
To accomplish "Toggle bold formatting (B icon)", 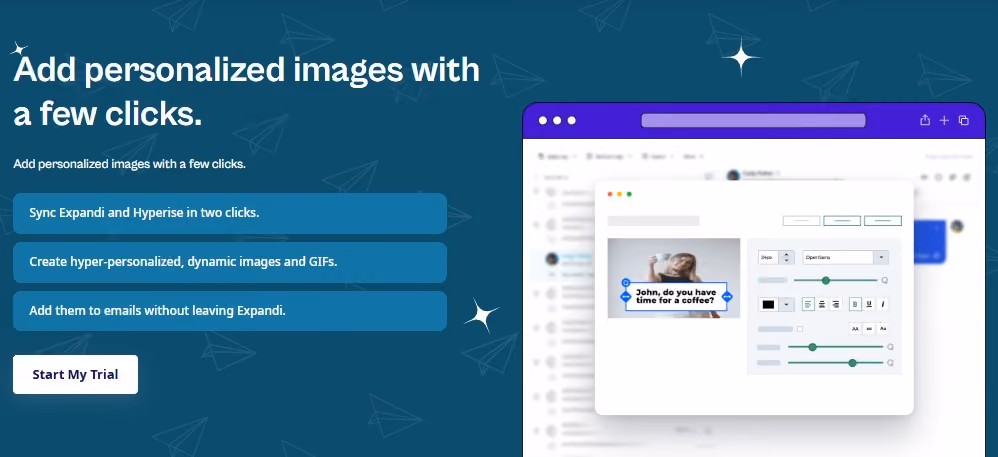I will click(x=855, y=304).
